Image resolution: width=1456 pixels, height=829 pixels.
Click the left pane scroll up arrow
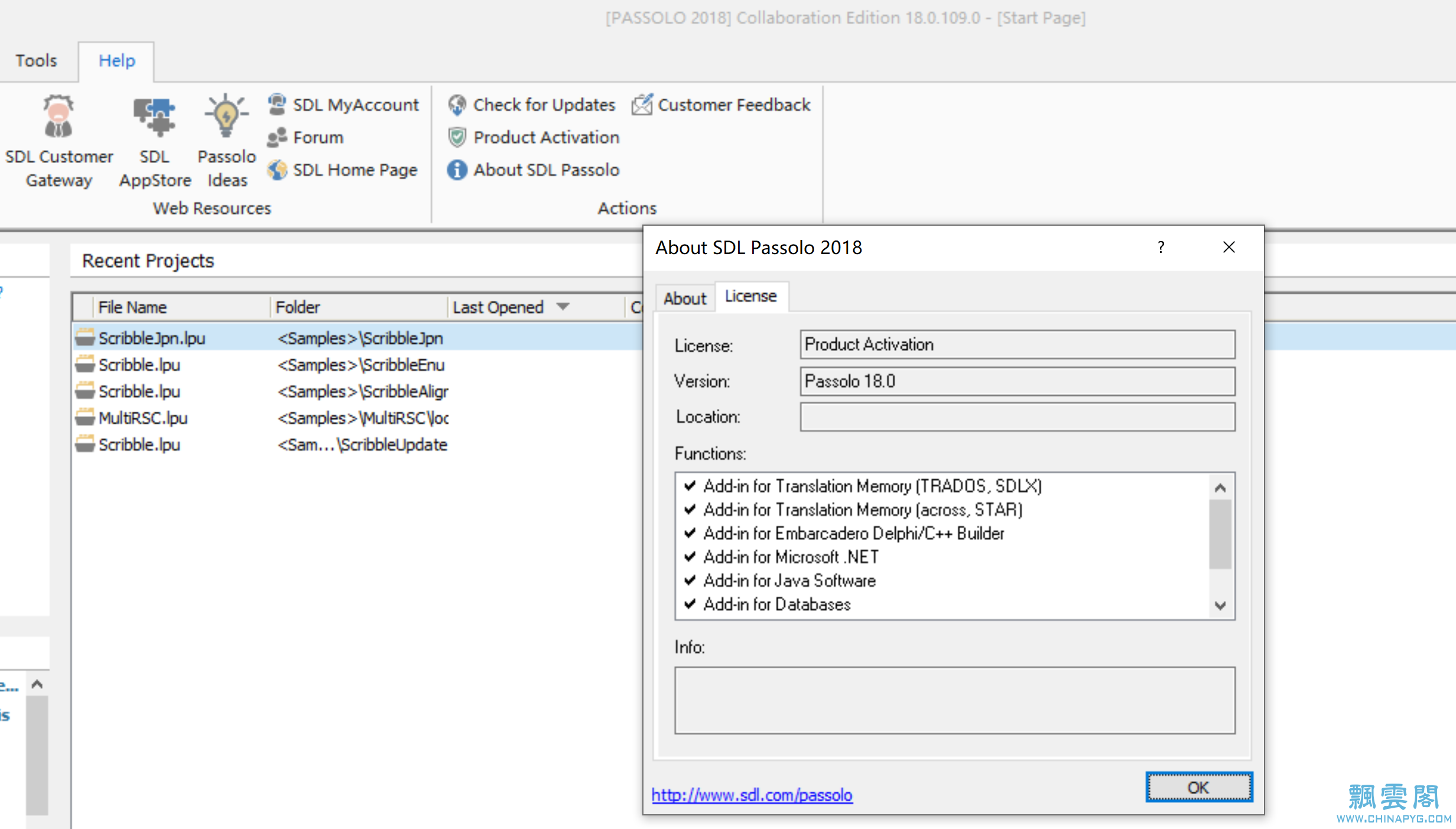37,684
